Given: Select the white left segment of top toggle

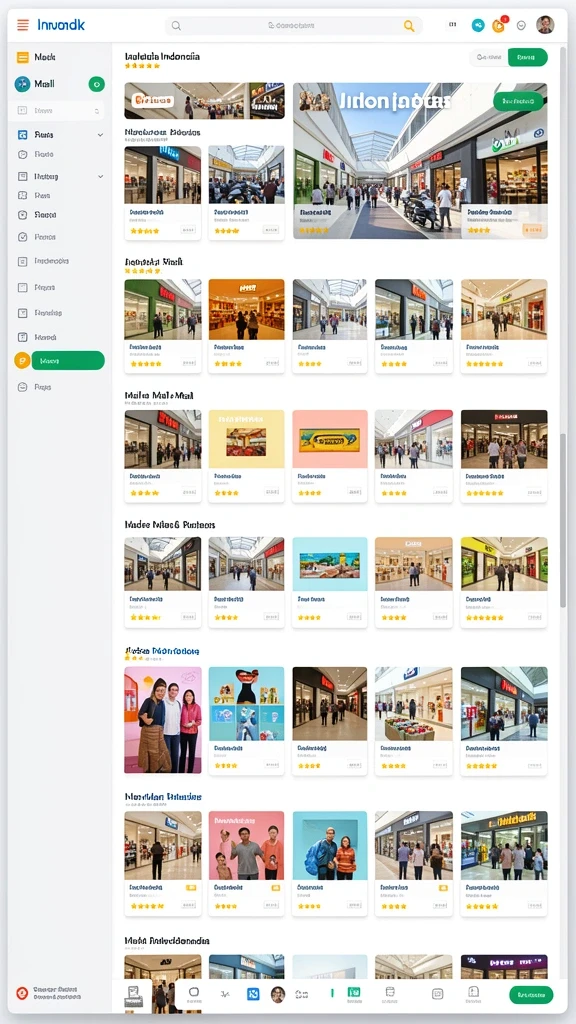Looking at the screenshot, I should point(488,57).
